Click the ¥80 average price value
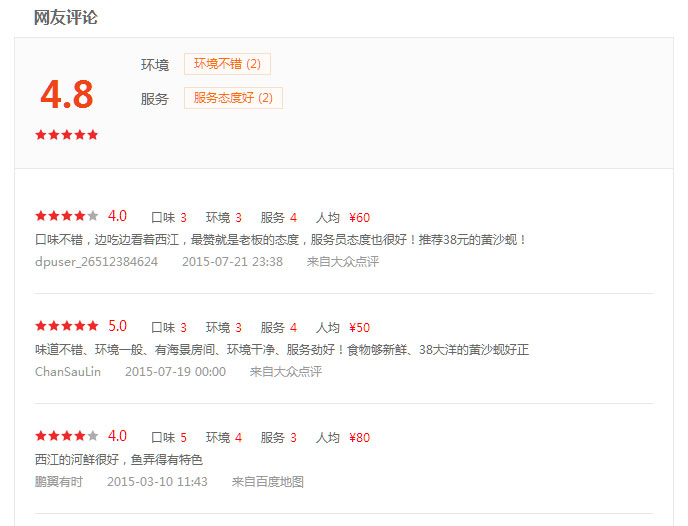Viewport: 688px width, 526px height. pos(359,438)
